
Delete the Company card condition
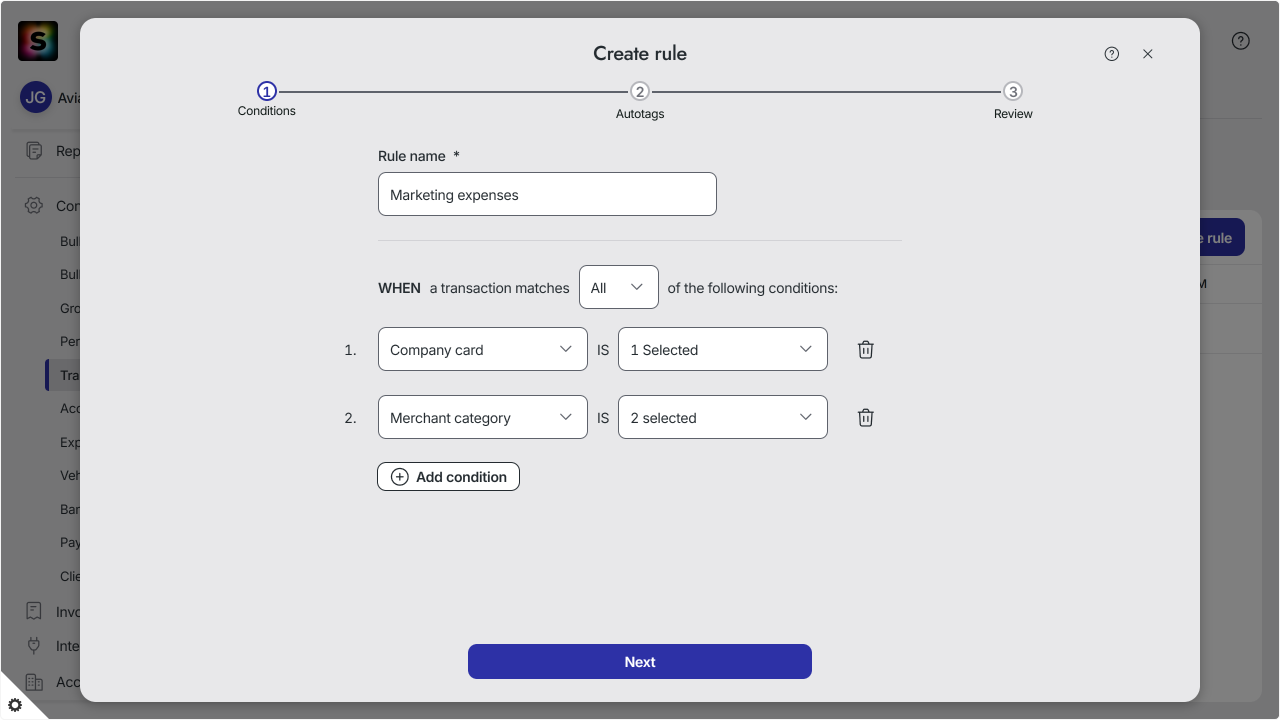(866, 350)
